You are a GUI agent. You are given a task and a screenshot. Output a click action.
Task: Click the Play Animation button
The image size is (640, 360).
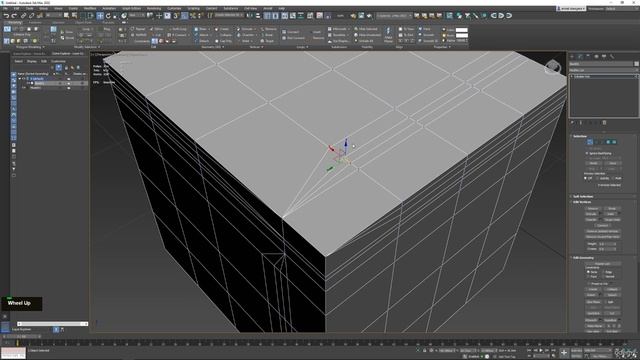(541, 351)
